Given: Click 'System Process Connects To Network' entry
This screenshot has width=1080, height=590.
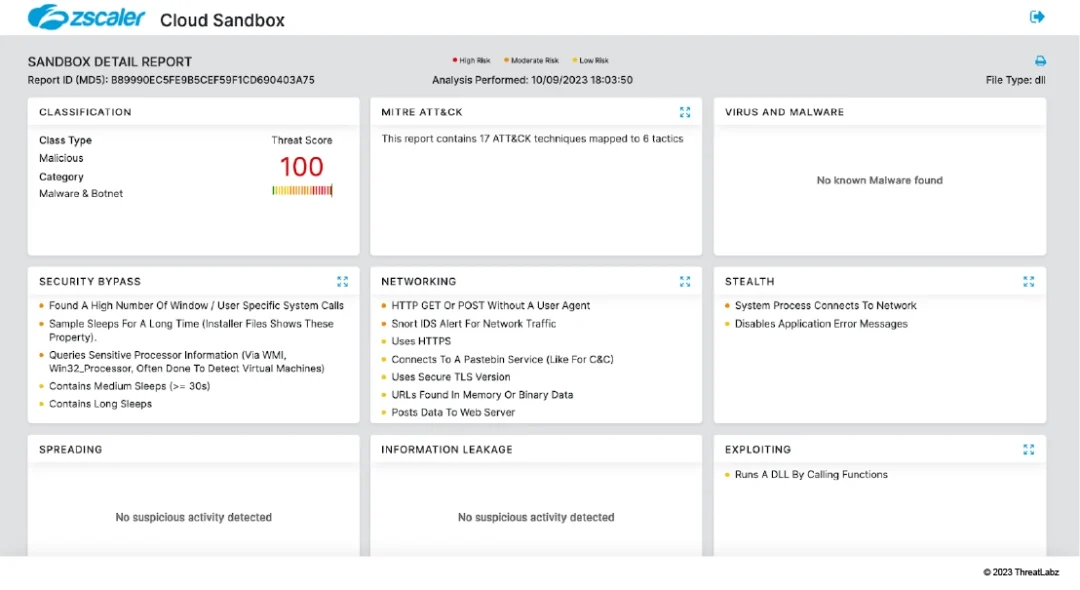Looking at the screenshot, I should point(825,306).
